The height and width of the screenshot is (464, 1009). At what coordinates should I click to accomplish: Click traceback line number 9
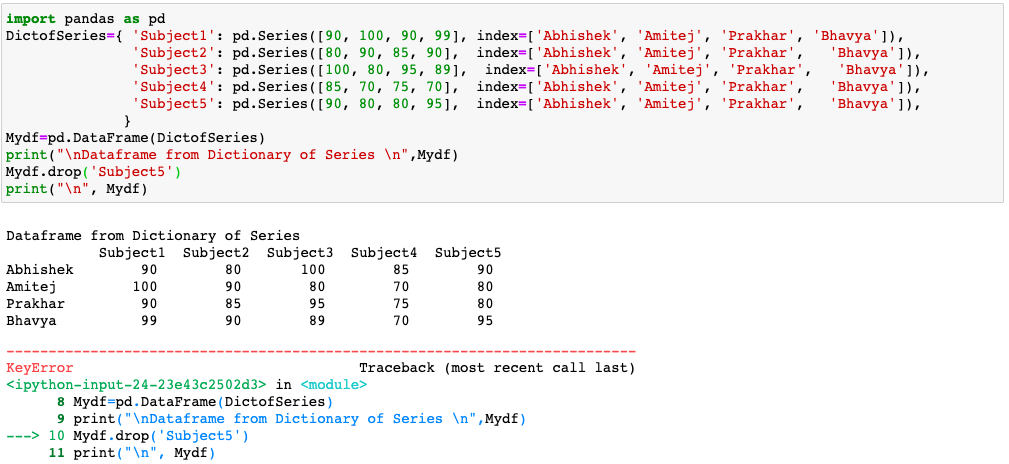[61, 419]
